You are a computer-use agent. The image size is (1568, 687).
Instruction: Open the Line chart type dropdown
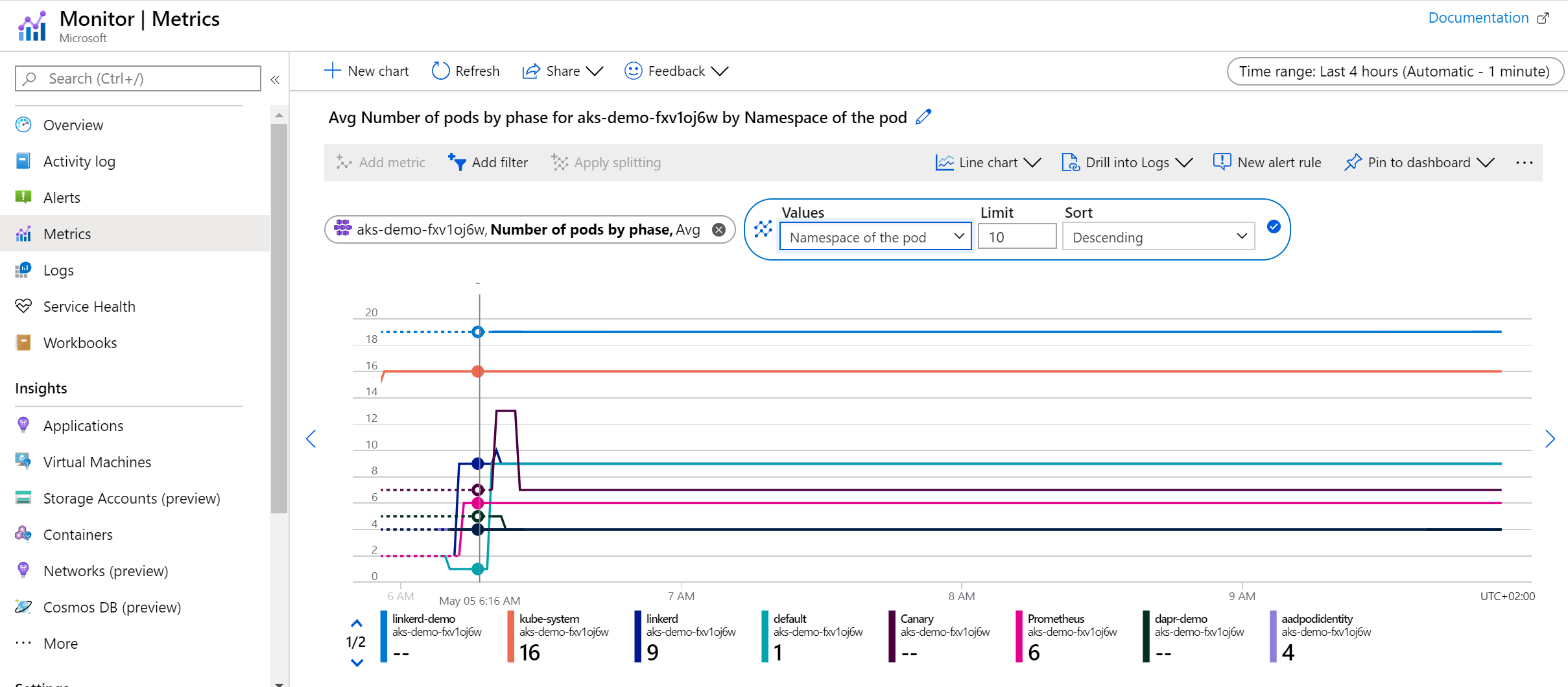click(x=988, y=163)
